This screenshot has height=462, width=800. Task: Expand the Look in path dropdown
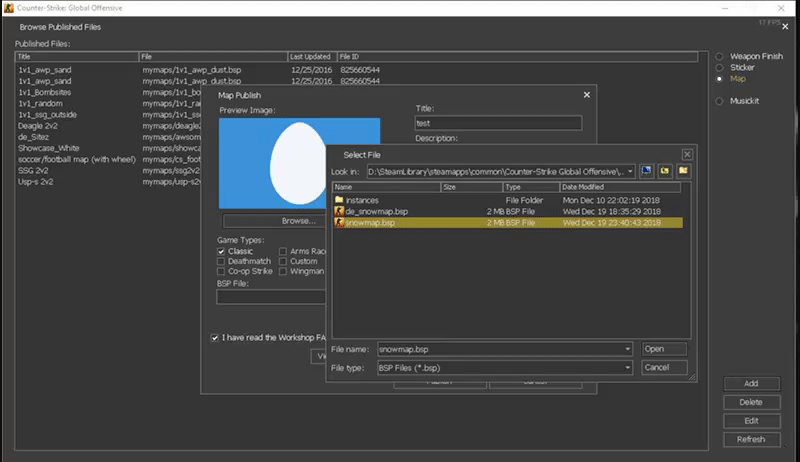pyautogui.click(x=630, y=171)
